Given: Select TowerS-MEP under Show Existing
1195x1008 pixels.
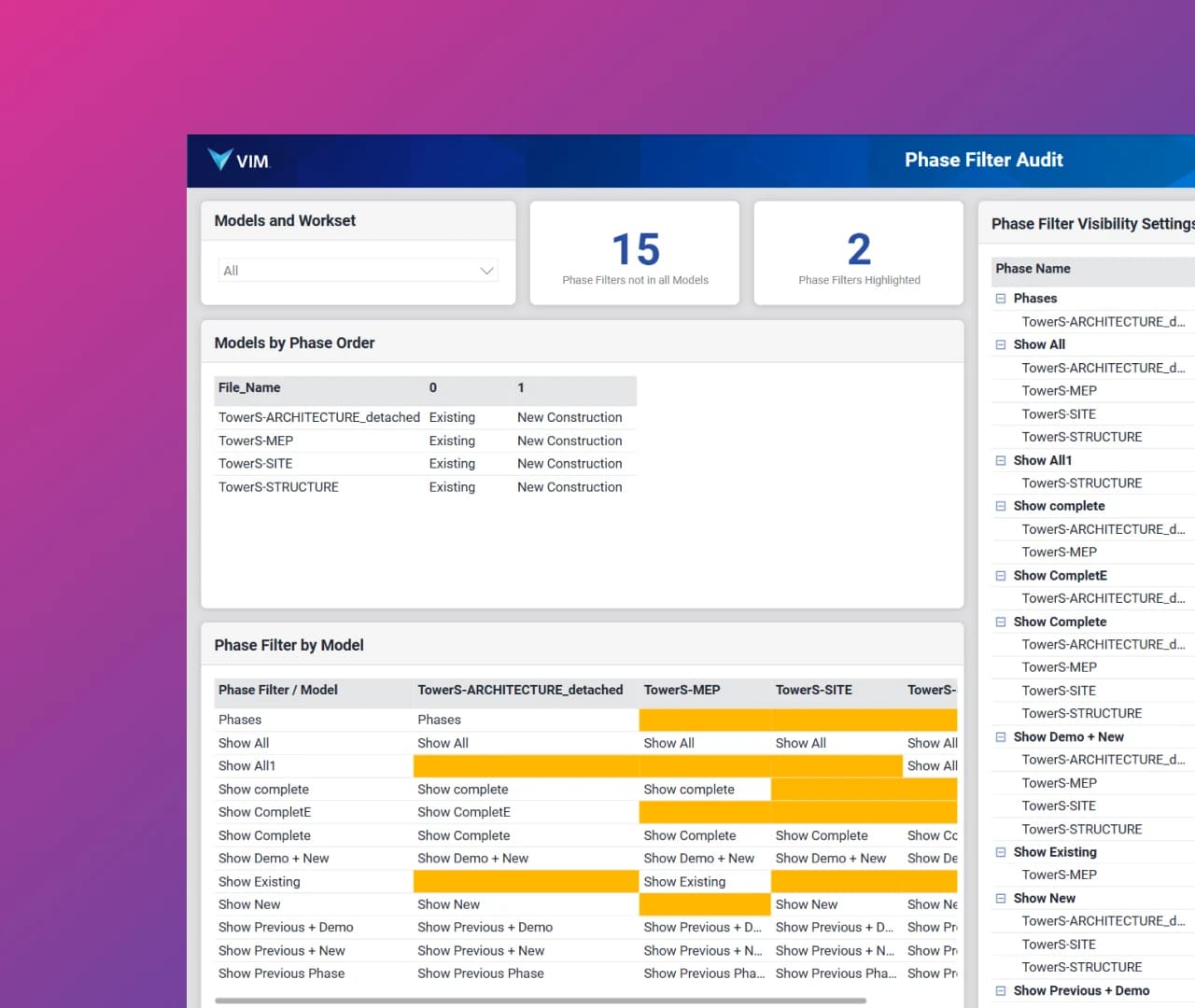Looking at the screenshot, I should coord(1060,875).
